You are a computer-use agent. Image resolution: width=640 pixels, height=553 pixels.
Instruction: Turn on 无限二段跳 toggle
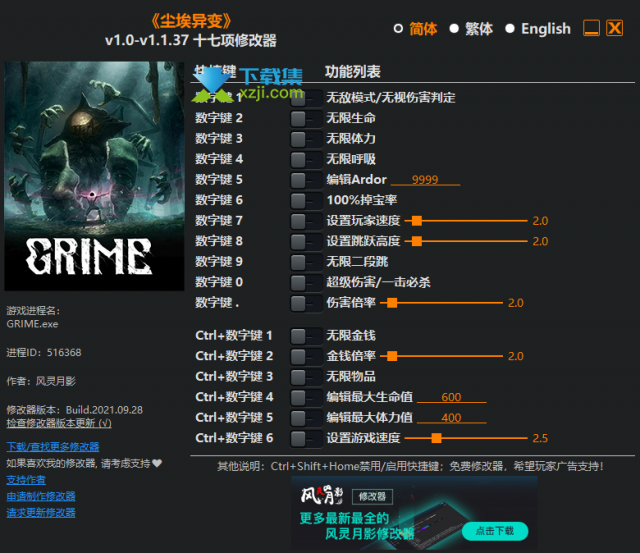tap(306, 262)
